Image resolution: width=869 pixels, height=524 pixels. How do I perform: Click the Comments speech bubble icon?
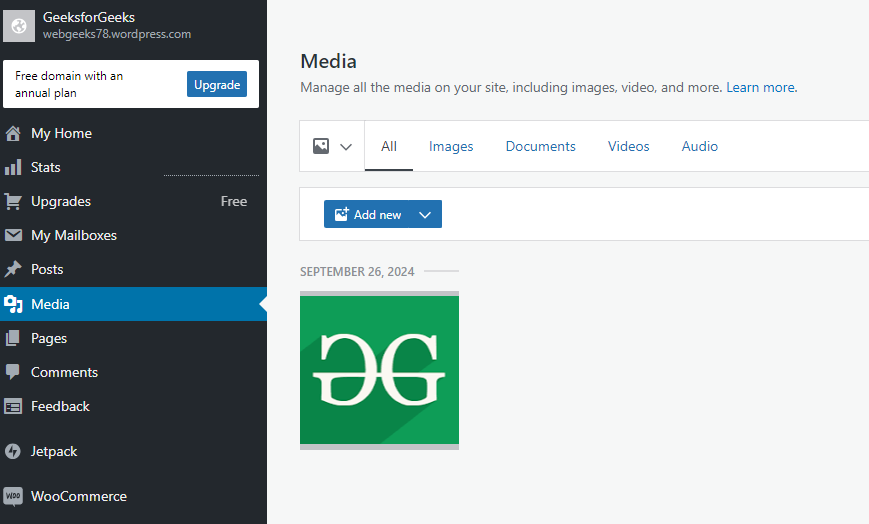13,372
